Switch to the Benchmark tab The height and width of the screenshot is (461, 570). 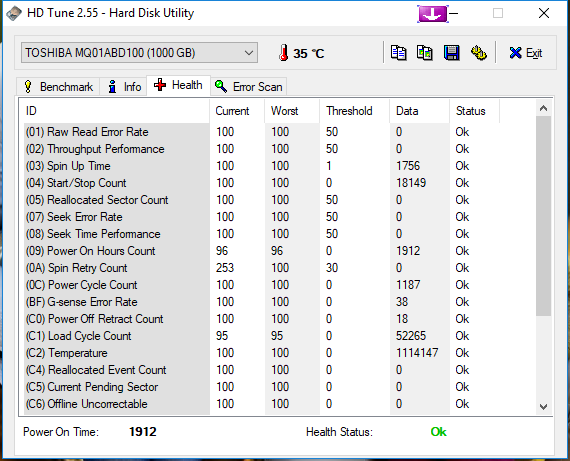pos(58,87)
